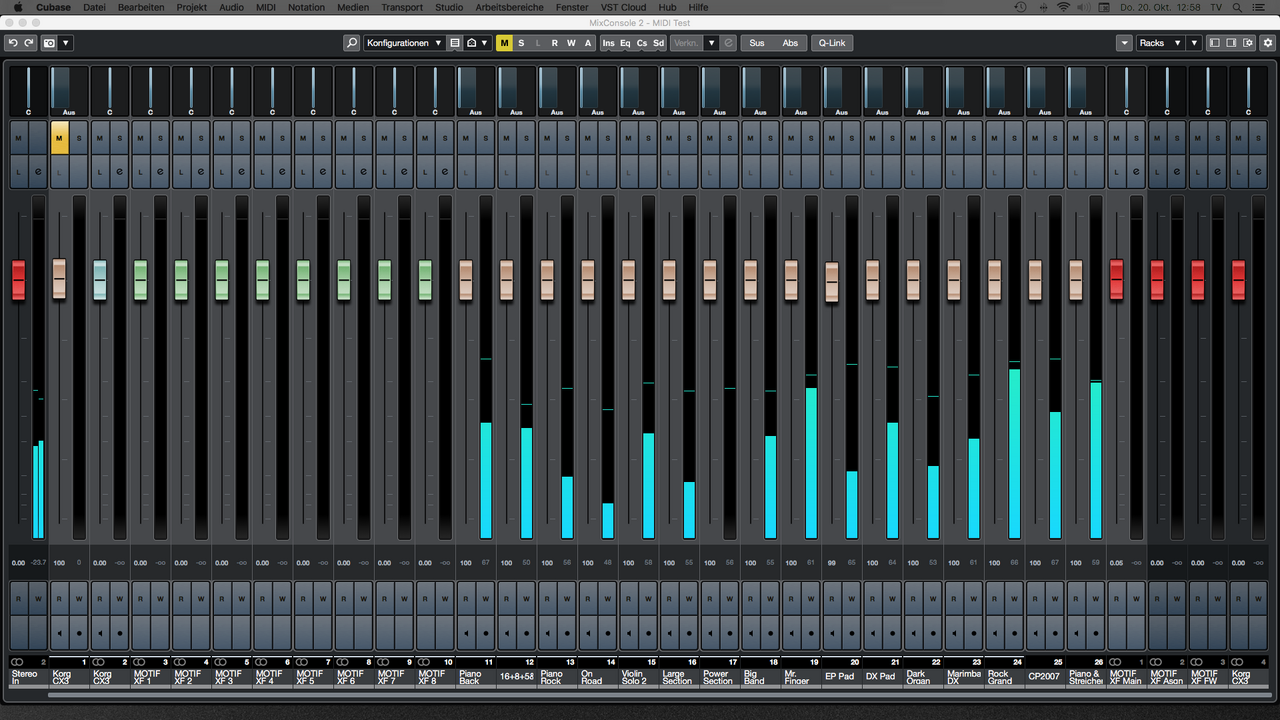1280x720 pixels.
Task: Open the MixConsole settings gear
Action: tap(1268, 43)
